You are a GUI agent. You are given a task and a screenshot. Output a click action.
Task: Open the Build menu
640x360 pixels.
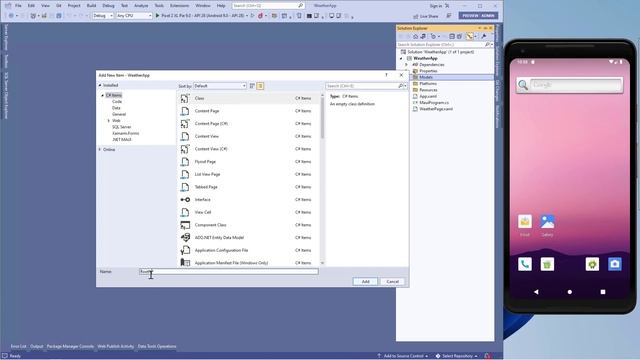tap(91, 6)
